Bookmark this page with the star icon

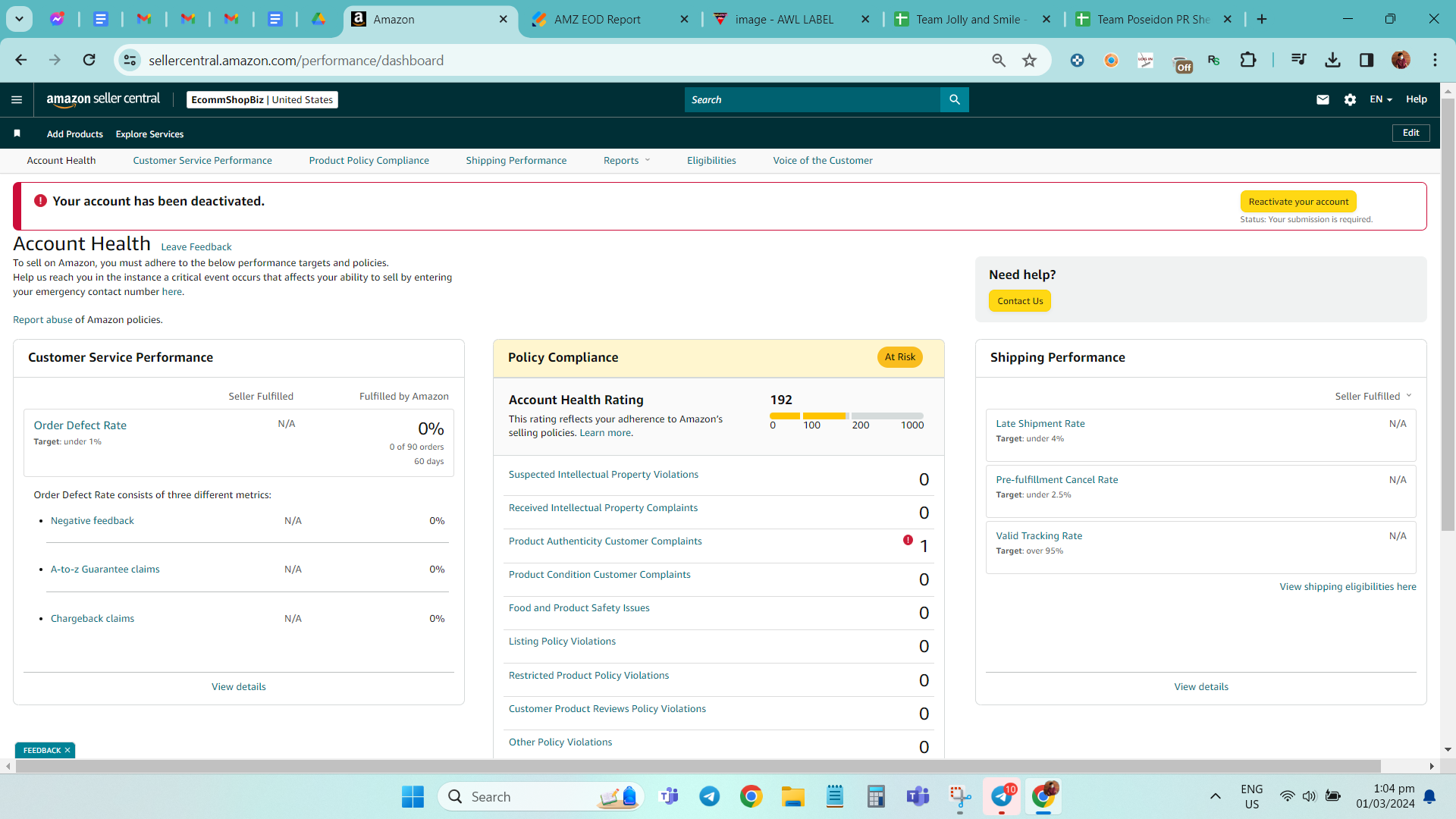(1029, 60)
